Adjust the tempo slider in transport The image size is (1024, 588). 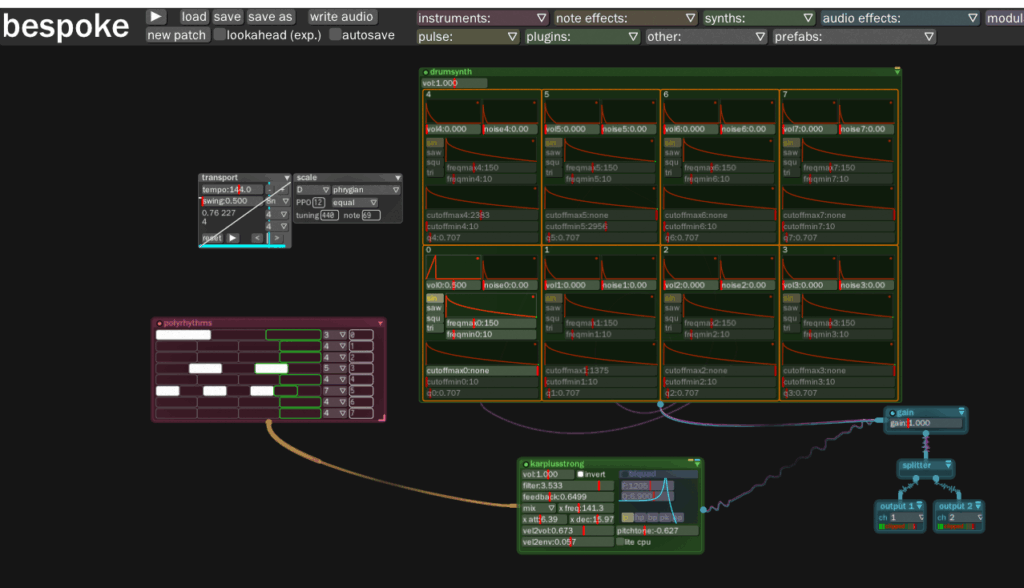(x=232, y=189)
